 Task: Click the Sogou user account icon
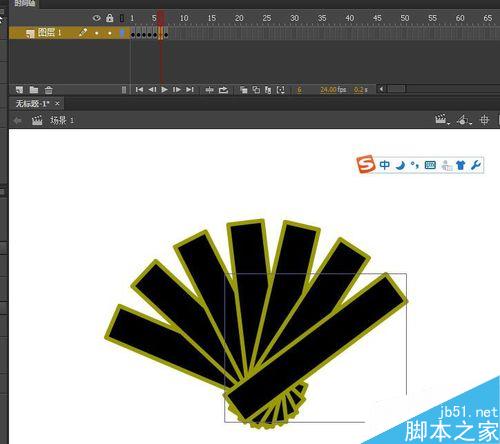pyautogui.click(x=447, y=165)
